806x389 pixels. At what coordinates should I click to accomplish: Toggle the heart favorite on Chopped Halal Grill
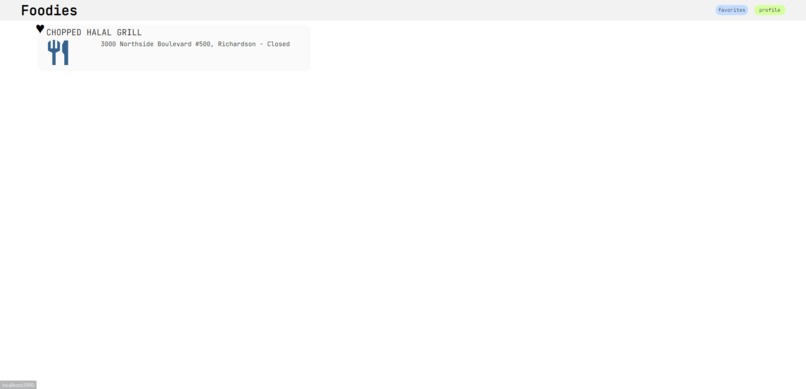click(40, 29)
